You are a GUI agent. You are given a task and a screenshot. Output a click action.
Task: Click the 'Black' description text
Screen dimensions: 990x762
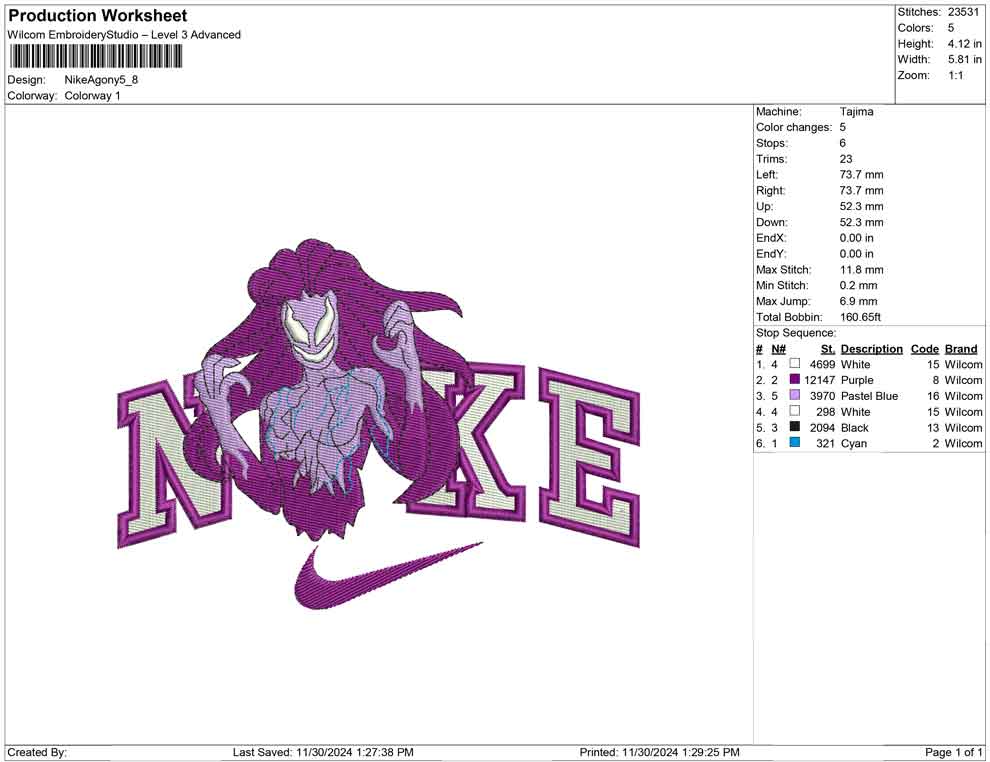(x=855, y=427)
